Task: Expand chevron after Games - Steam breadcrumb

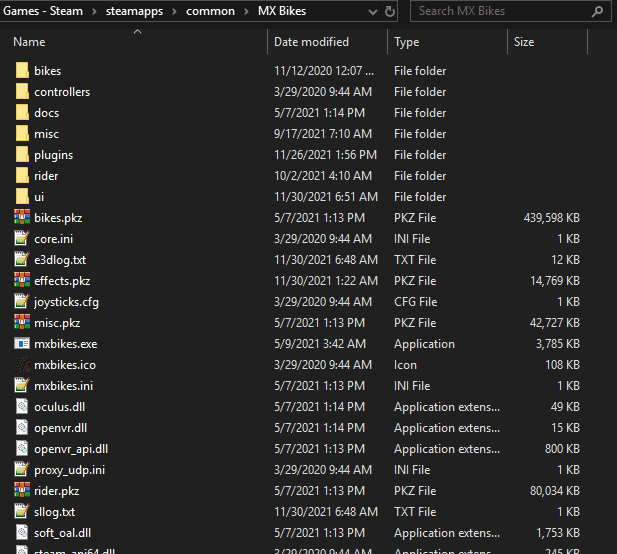Action: tap(94, 11)
